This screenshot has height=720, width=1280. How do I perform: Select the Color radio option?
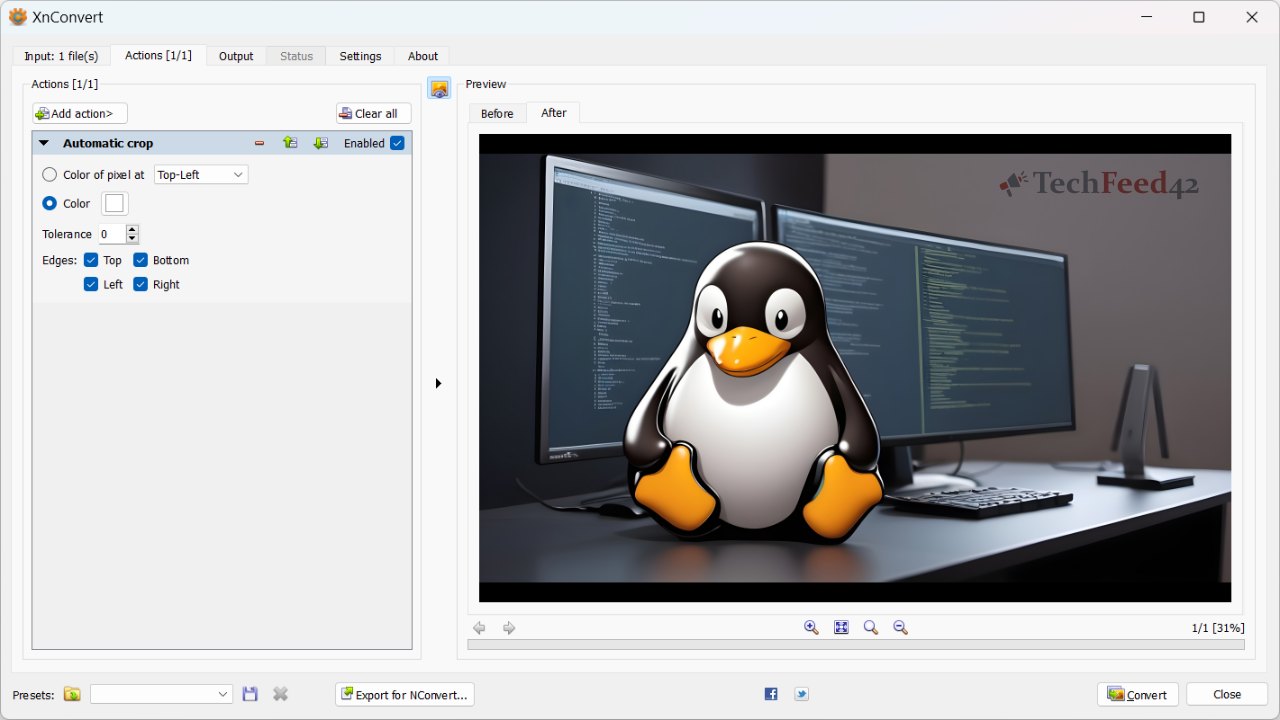tap(49, 203)
